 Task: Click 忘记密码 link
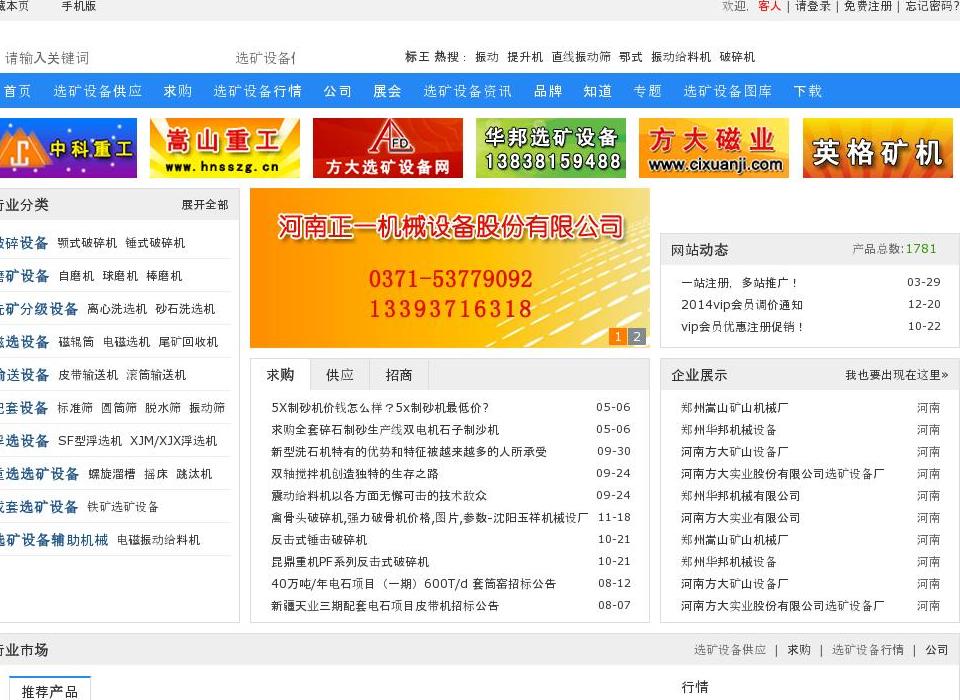(932, 6)
